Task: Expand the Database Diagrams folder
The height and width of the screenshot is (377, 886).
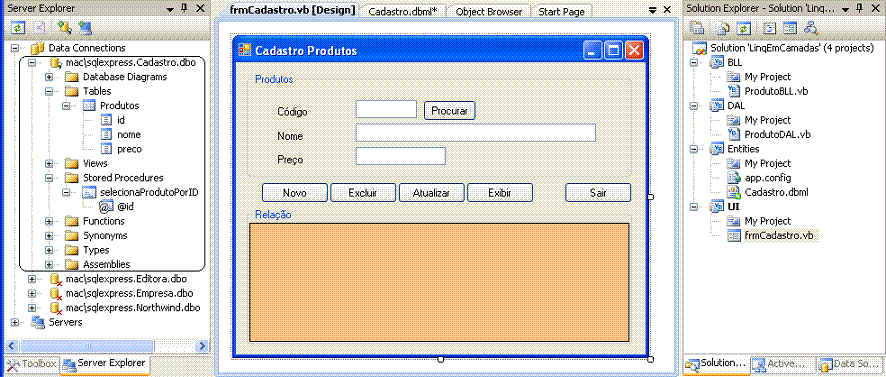Action: [49, 77]
